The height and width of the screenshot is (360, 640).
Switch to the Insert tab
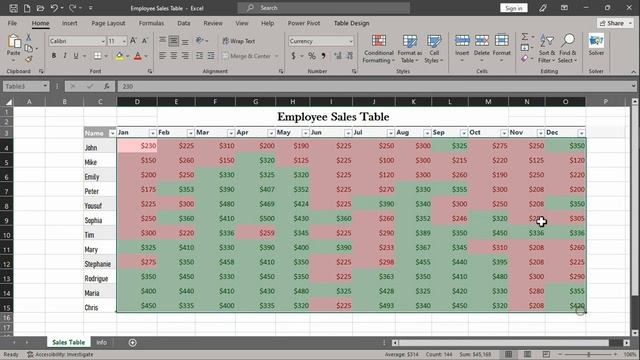tap(69, 23)
